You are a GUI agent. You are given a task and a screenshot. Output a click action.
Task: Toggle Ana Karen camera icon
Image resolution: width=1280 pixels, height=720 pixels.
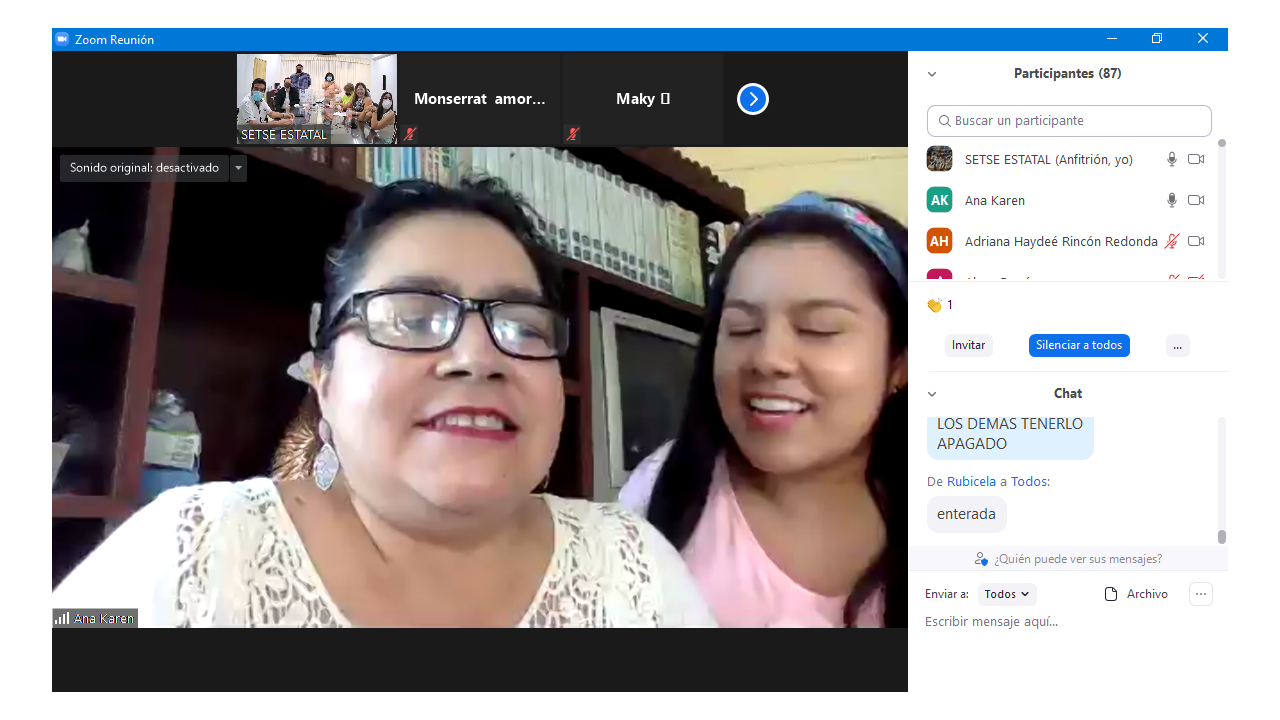point(1196,200)
